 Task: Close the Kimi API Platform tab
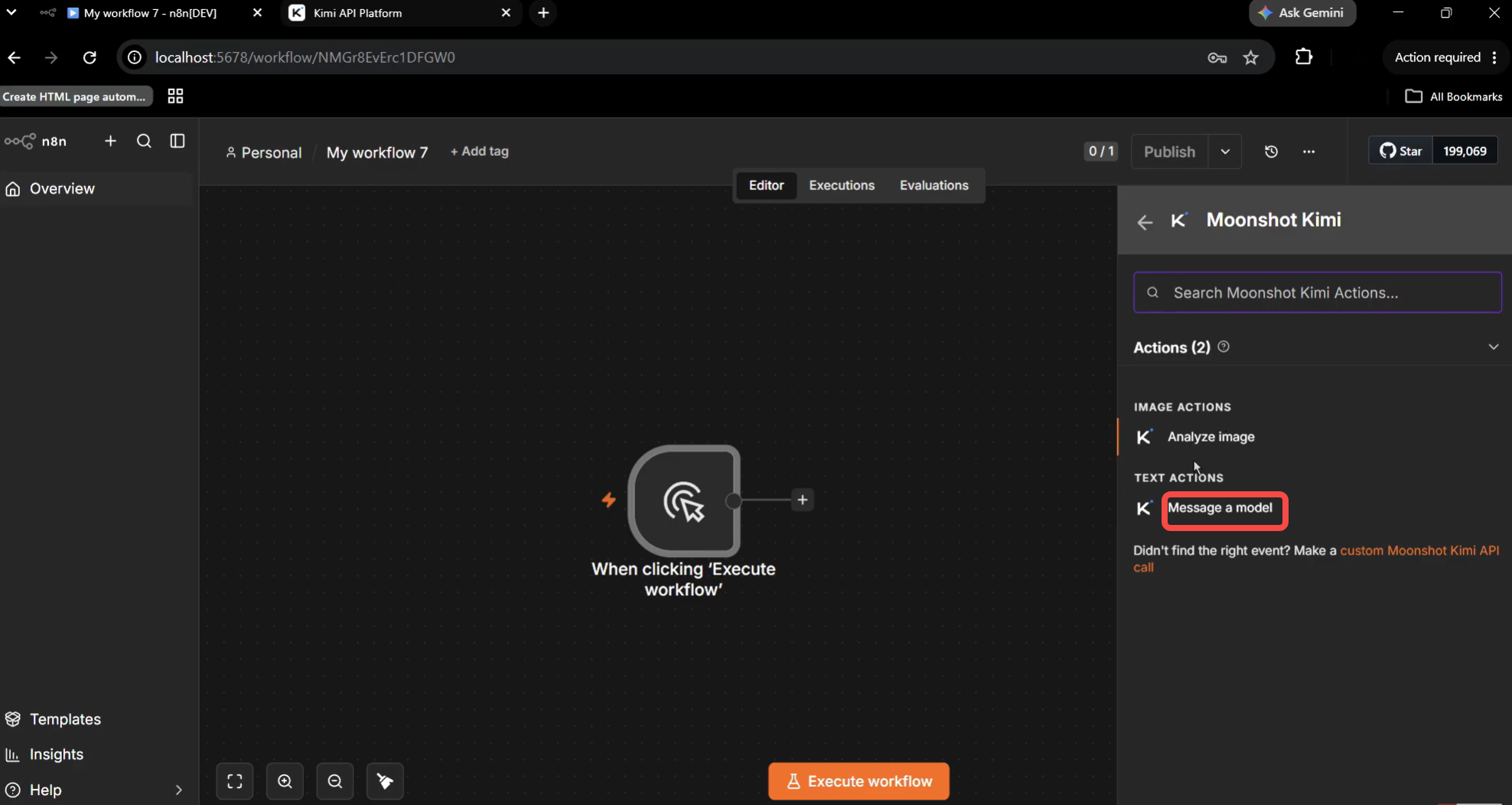coord(506,13)
